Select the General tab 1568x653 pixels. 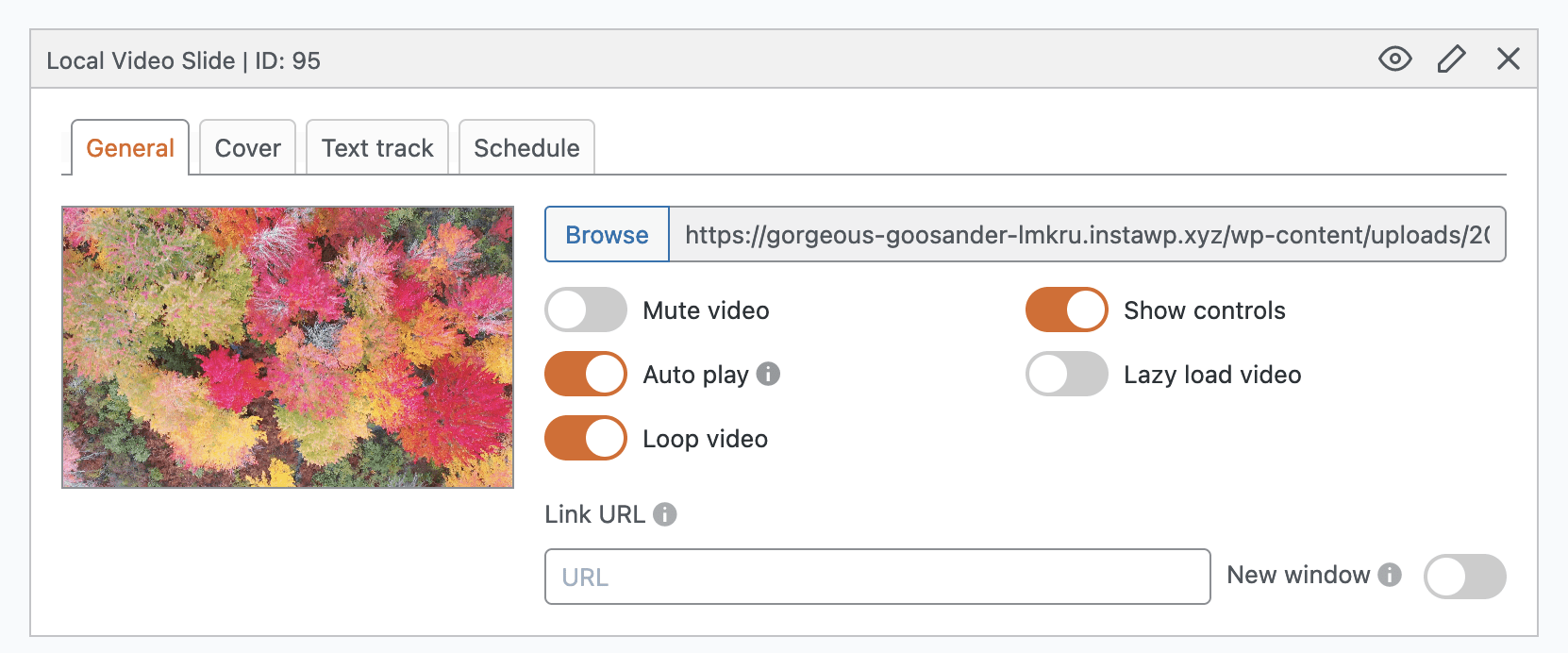130,148
